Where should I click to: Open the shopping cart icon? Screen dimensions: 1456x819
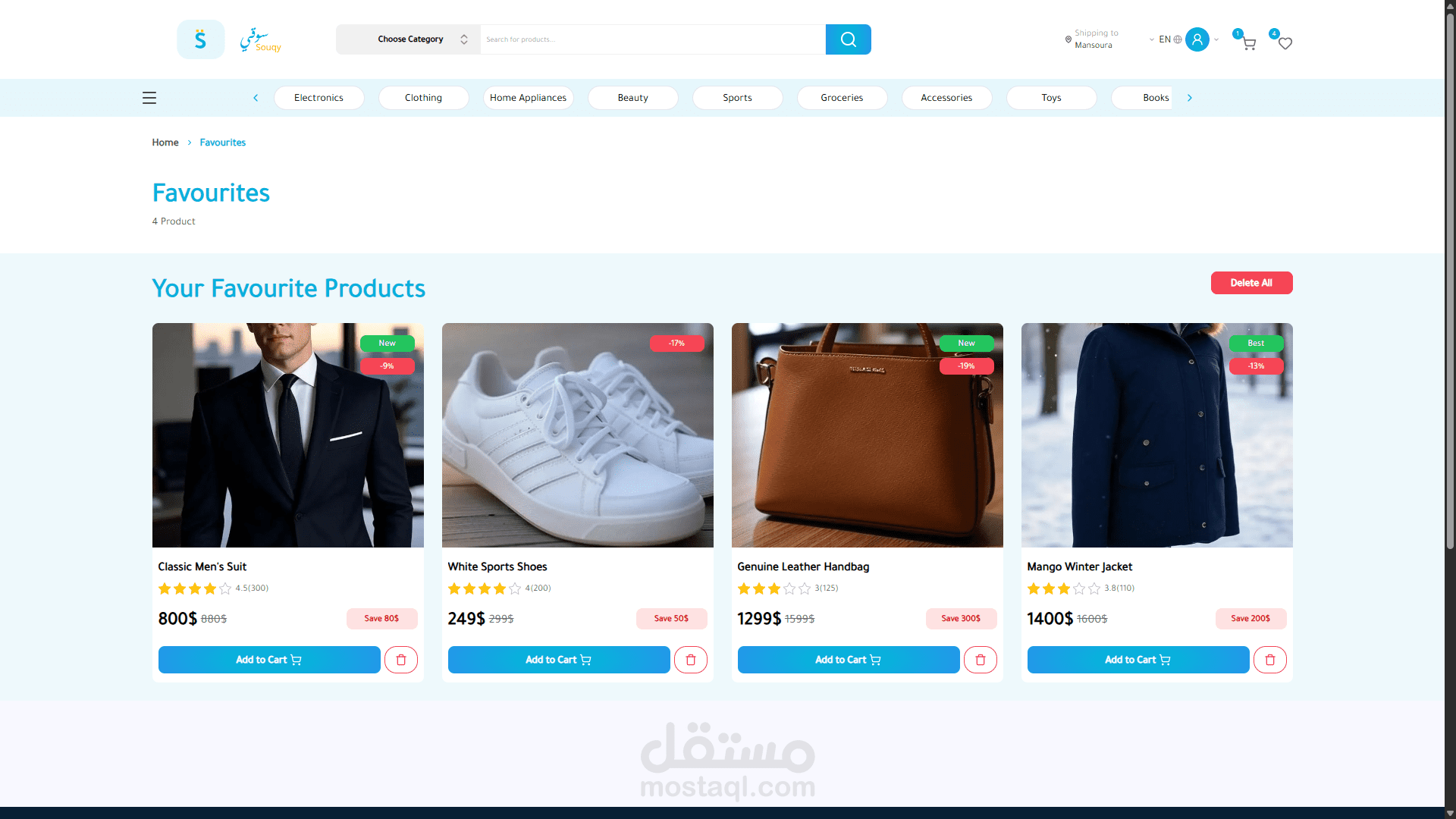pos(1249,44)
